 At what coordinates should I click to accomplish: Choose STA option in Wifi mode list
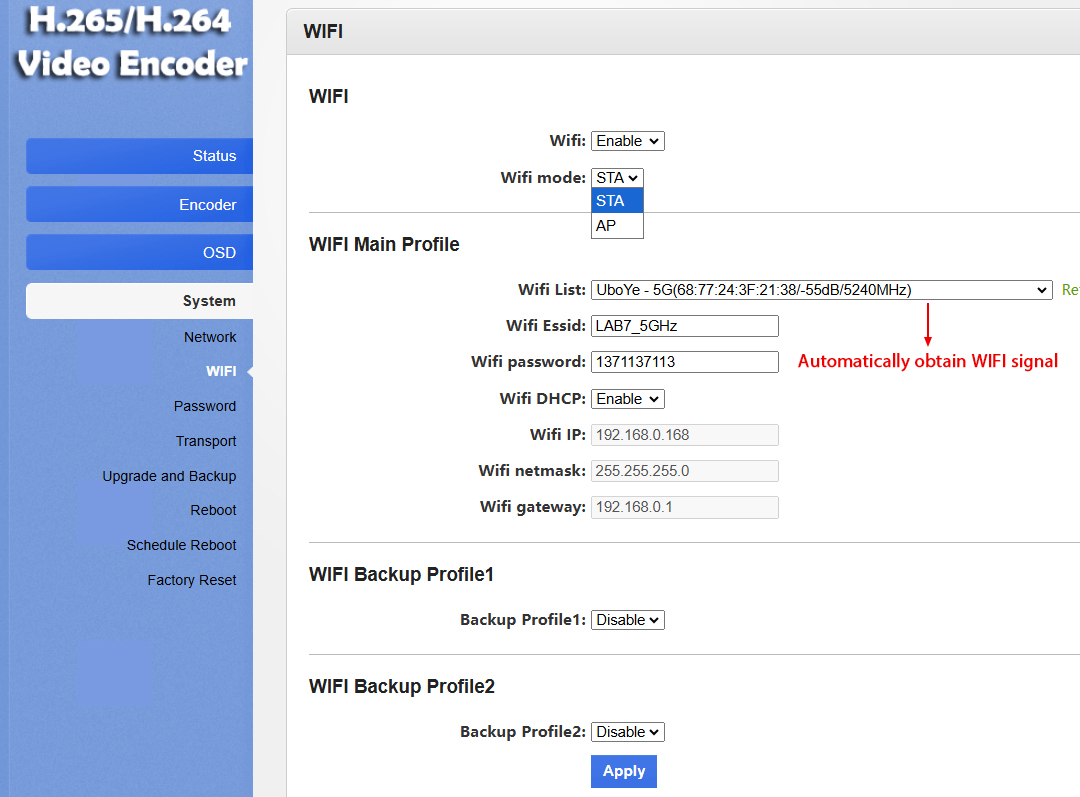coord(617,200)
